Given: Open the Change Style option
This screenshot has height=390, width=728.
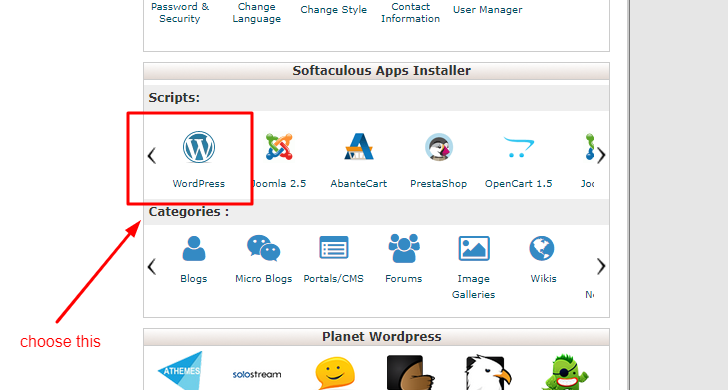Looking at the screenshot, I should tap(333, 10).
